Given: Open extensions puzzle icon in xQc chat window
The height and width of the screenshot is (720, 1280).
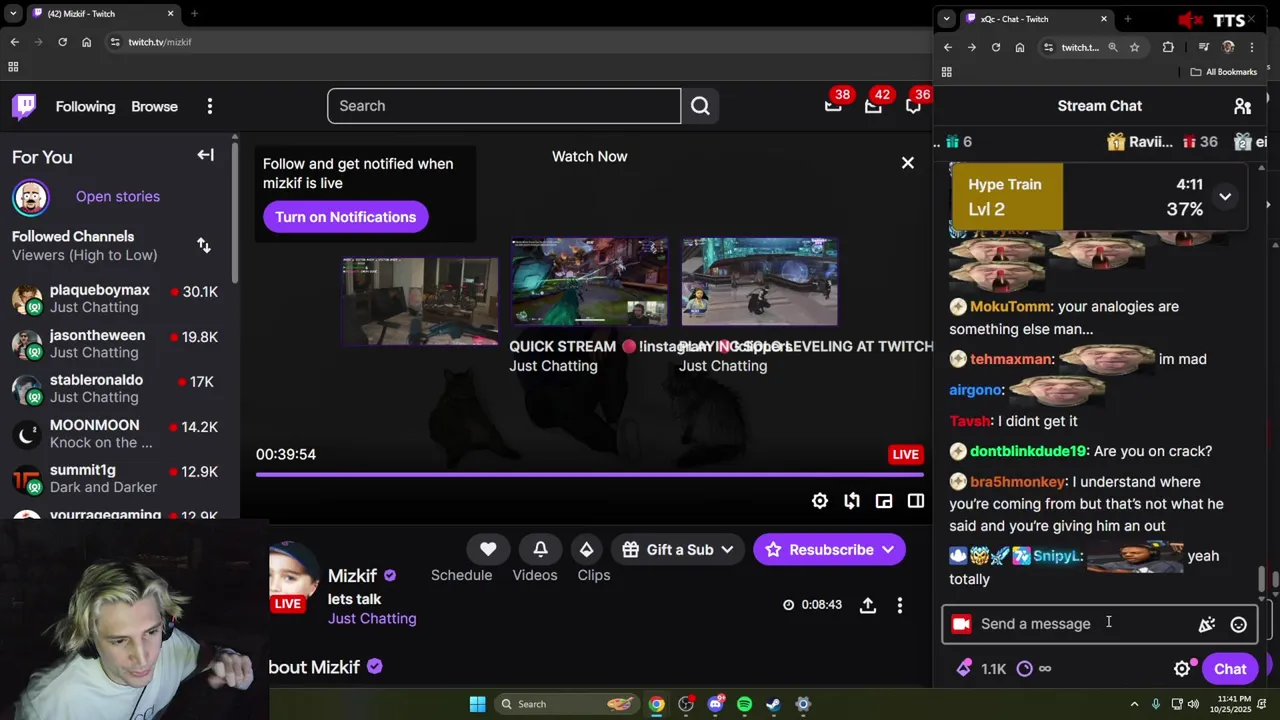Looking at the screenshot, I should tap(1168, 47).
